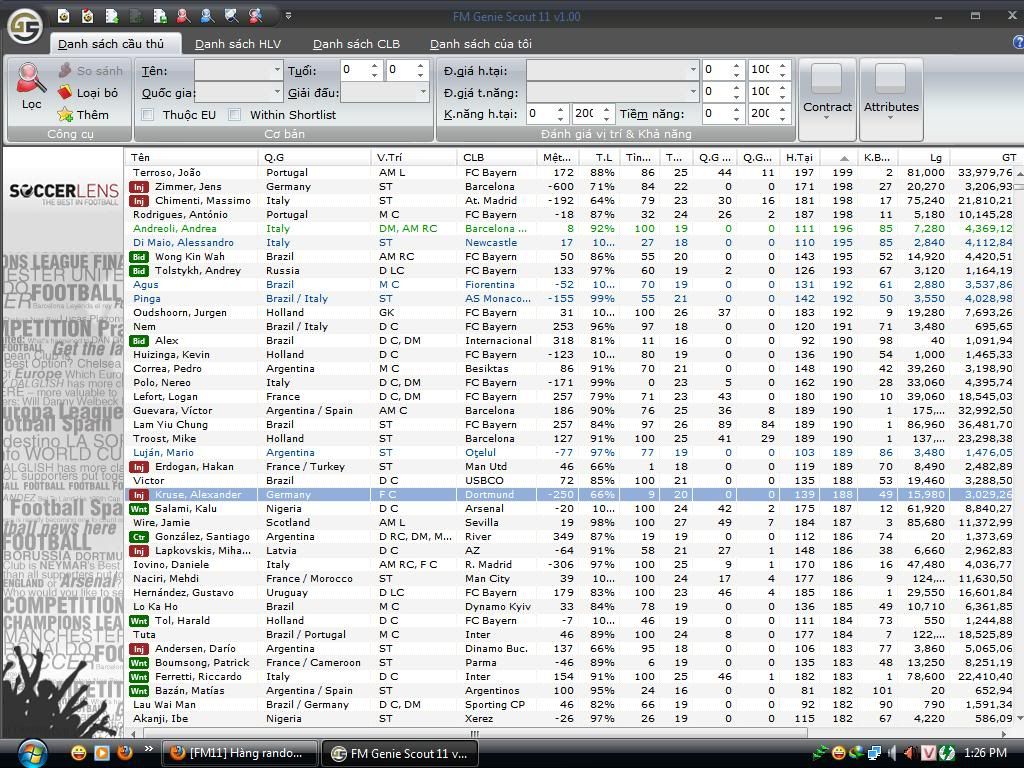Sort by the H.Tại column header
This screenshot has width=1024, height=768.
click(800, 157)
